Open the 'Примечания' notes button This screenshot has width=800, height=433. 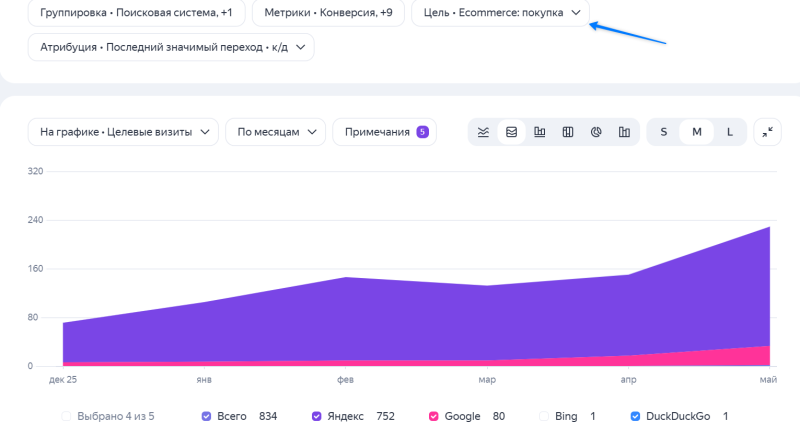(384, 132)
